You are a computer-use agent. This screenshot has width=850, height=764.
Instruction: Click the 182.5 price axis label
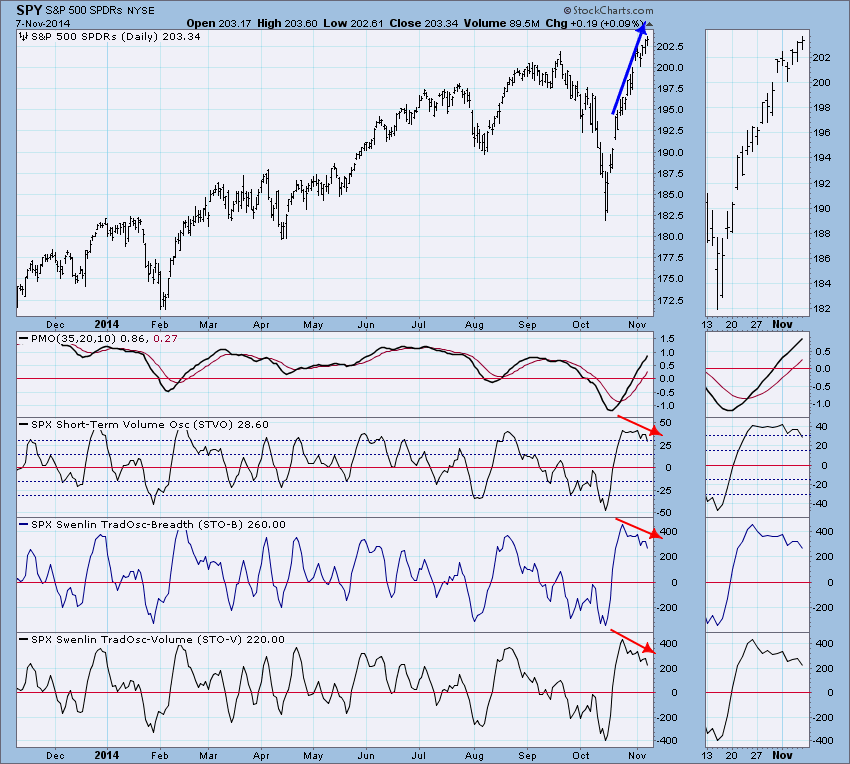click(x=669, y=216)
